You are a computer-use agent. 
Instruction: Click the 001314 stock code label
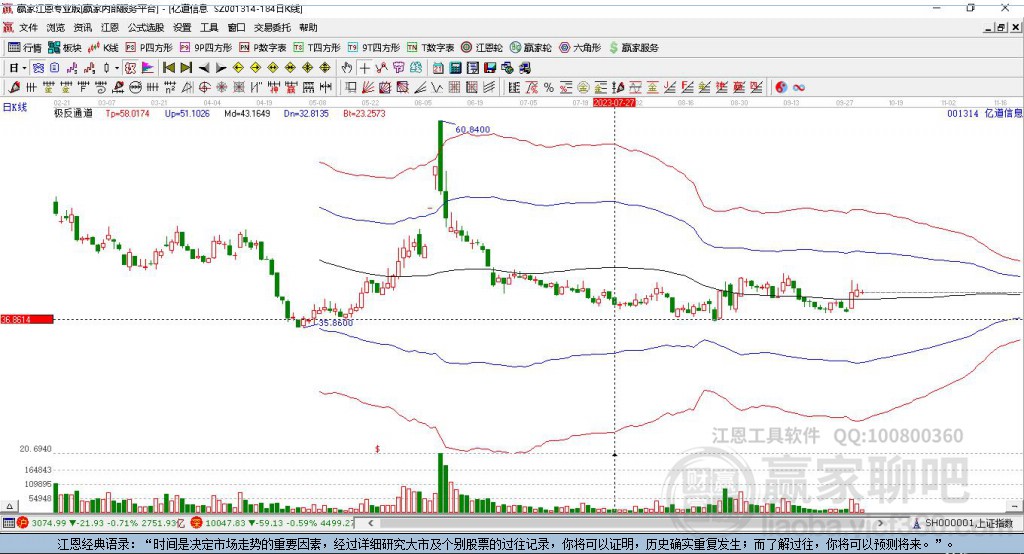point(963,113)
